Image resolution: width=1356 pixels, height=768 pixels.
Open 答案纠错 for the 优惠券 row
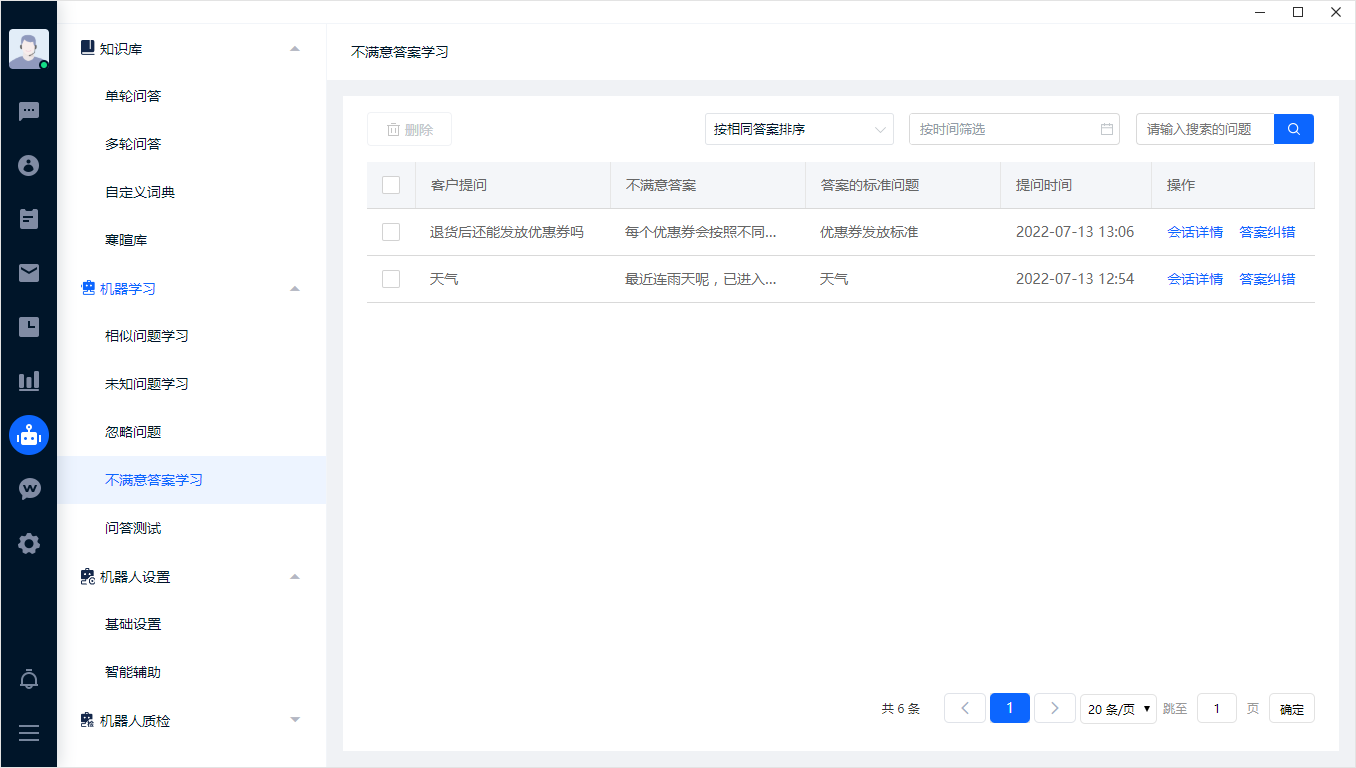coord(1267,232)
